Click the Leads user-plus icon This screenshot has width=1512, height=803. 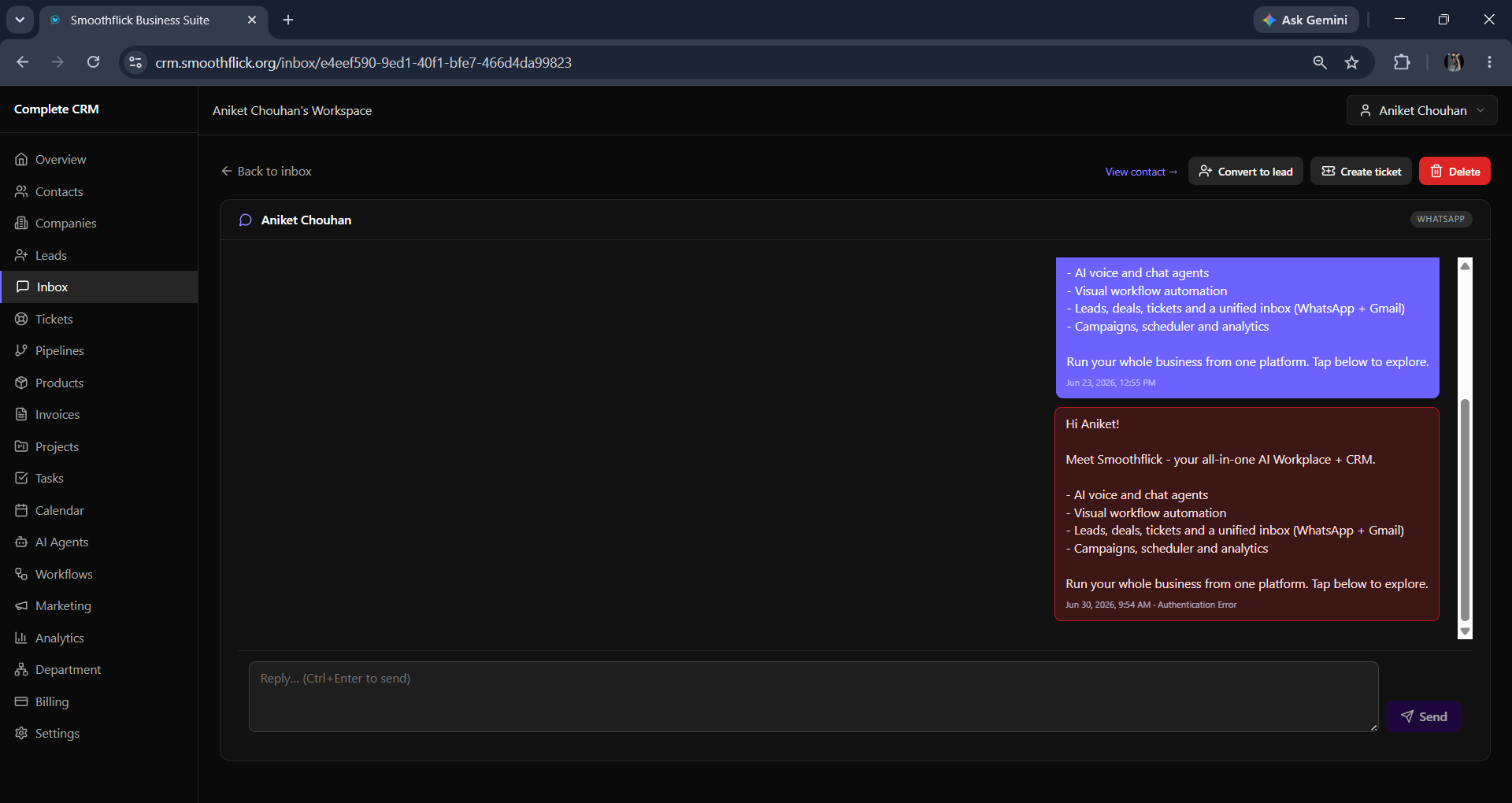21,255
